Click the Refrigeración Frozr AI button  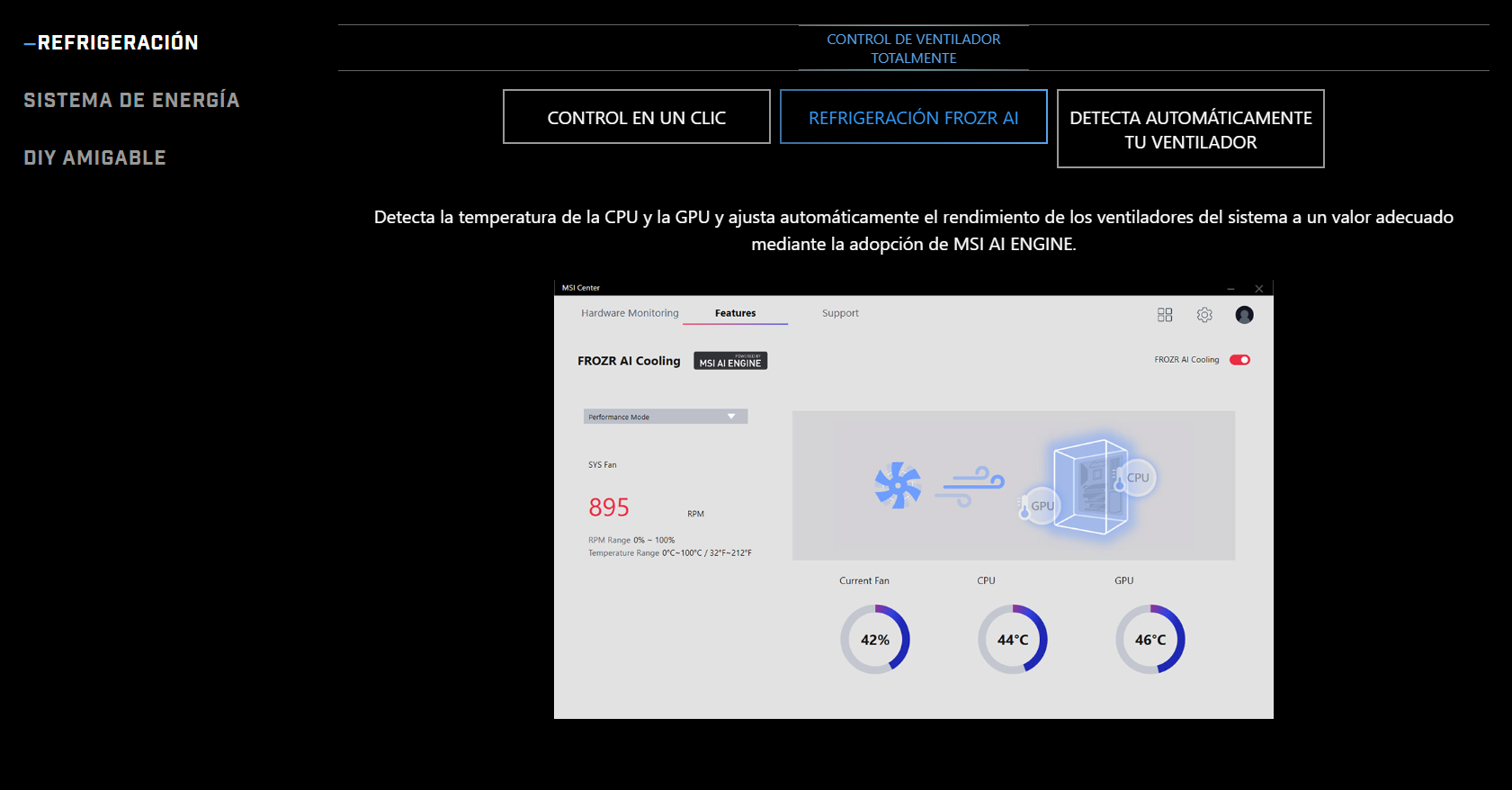pos(913,117)
